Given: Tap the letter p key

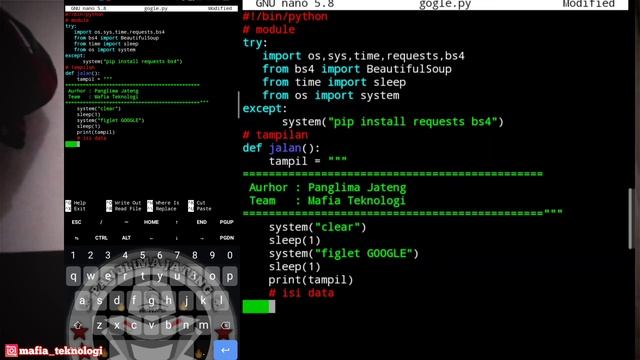Looking at the screenshot, I should [230, 277].
